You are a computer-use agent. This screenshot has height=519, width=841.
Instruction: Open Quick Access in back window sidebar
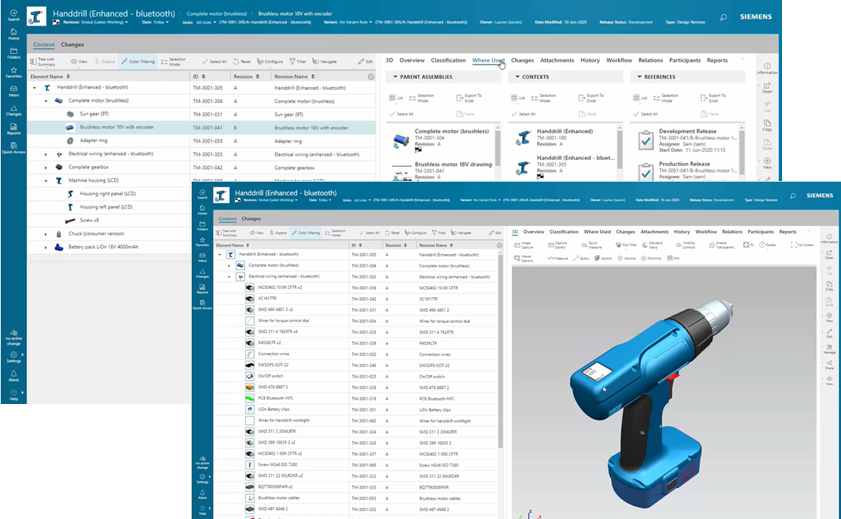click(x=13, y=148)
